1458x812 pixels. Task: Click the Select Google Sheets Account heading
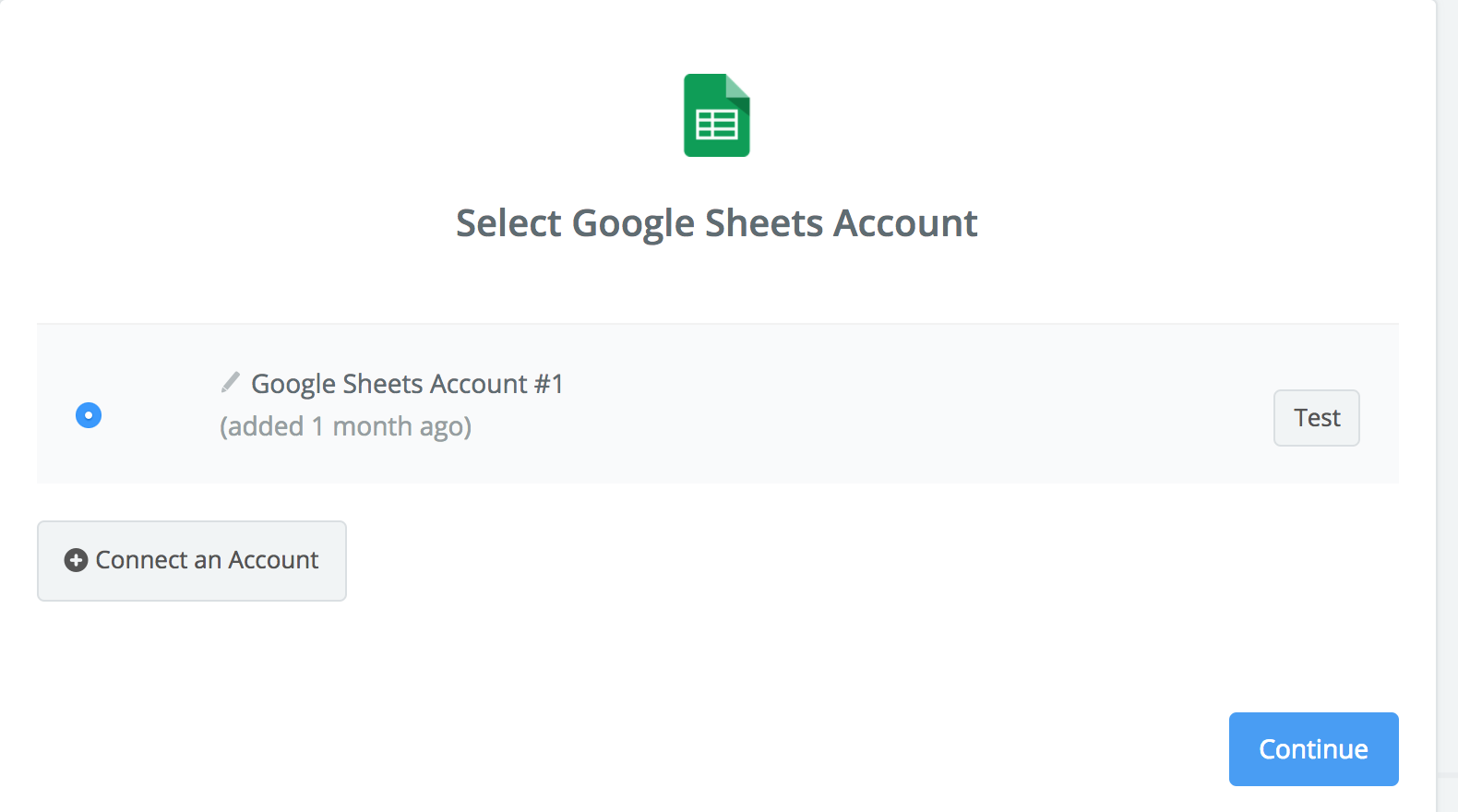pos(716,223)
